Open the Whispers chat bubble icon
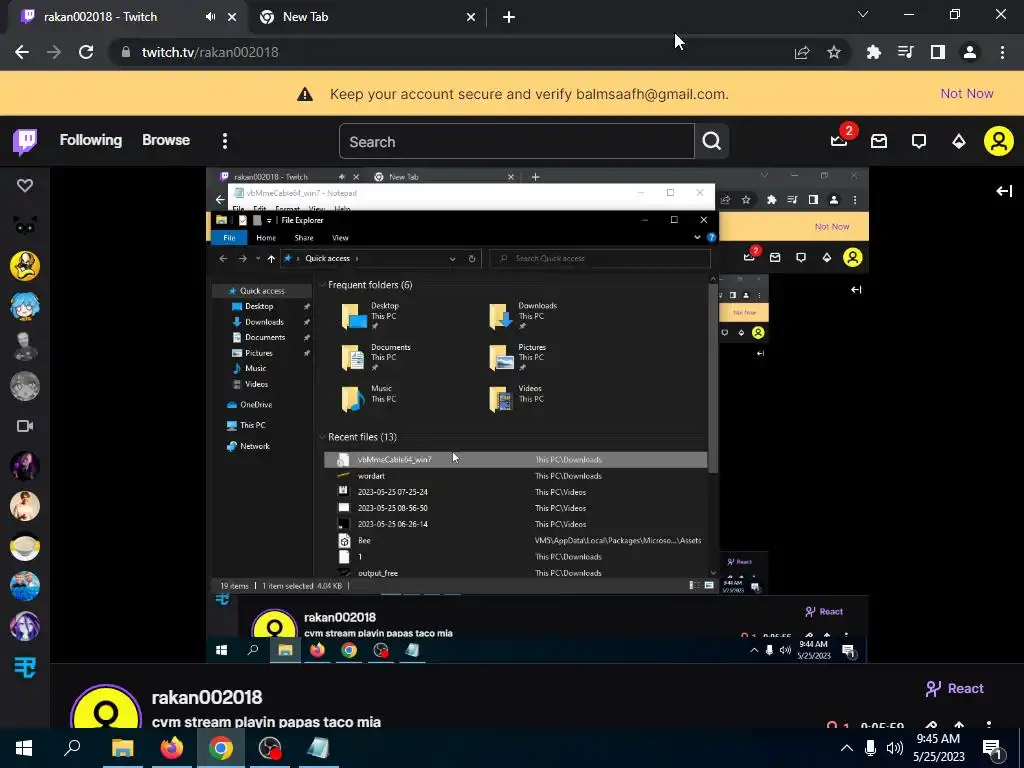Image resolution: width=1024 pixels, height=768 pixels. pos(919,141)
